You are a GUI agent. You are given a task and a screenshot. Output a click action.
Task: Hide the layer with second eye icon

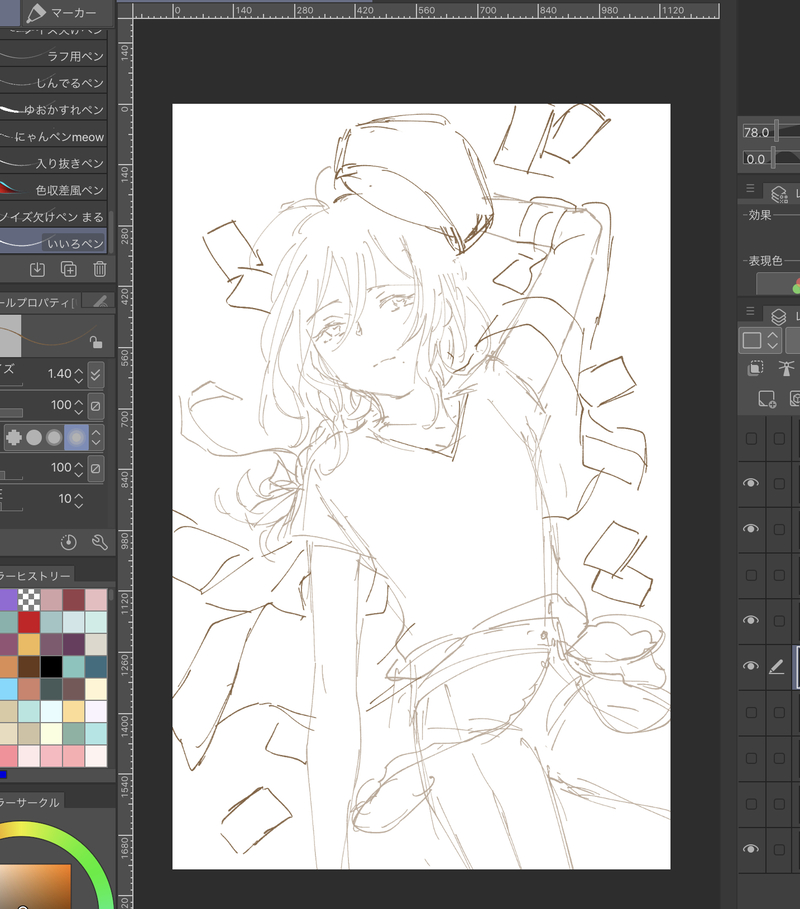point(751,529)
